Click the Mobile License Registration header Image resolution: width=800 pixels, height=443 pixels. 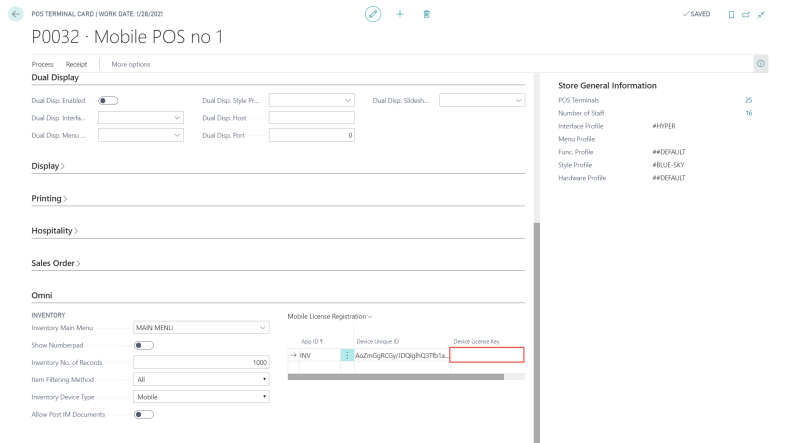329,316
